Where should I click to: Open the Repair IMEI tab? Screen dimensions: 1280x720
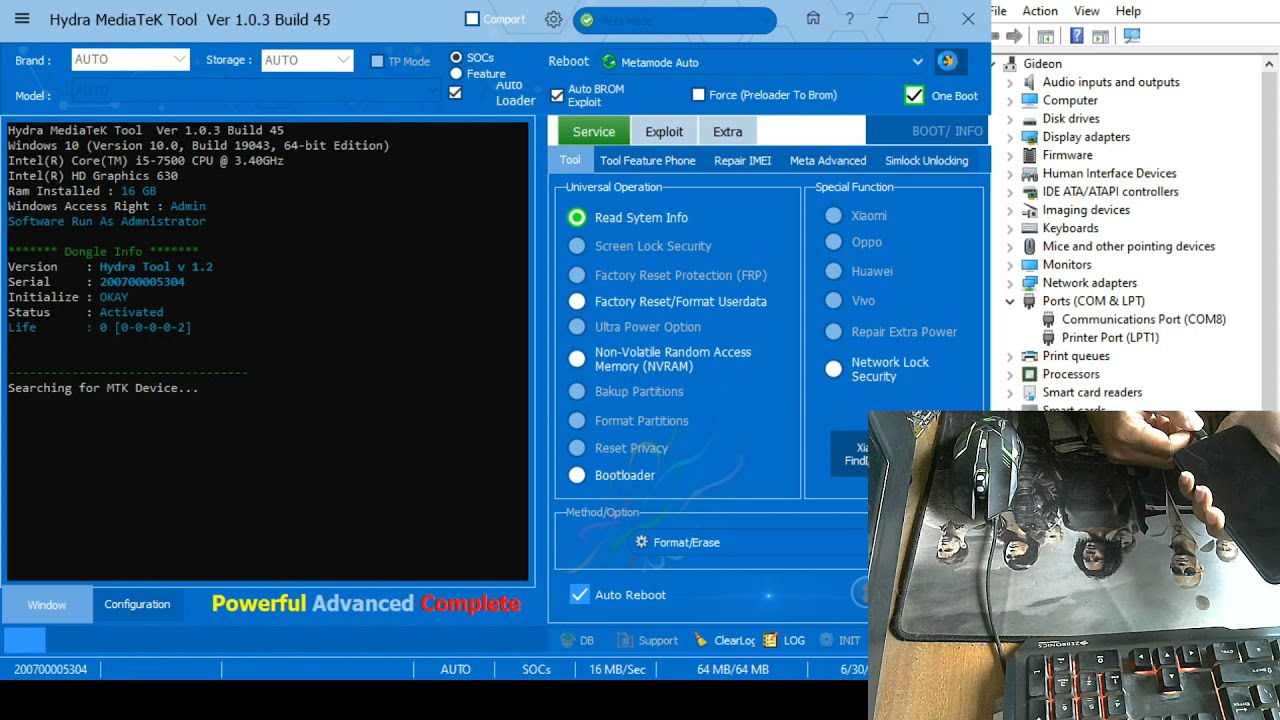pyautogui.click(x=743, y=160)
